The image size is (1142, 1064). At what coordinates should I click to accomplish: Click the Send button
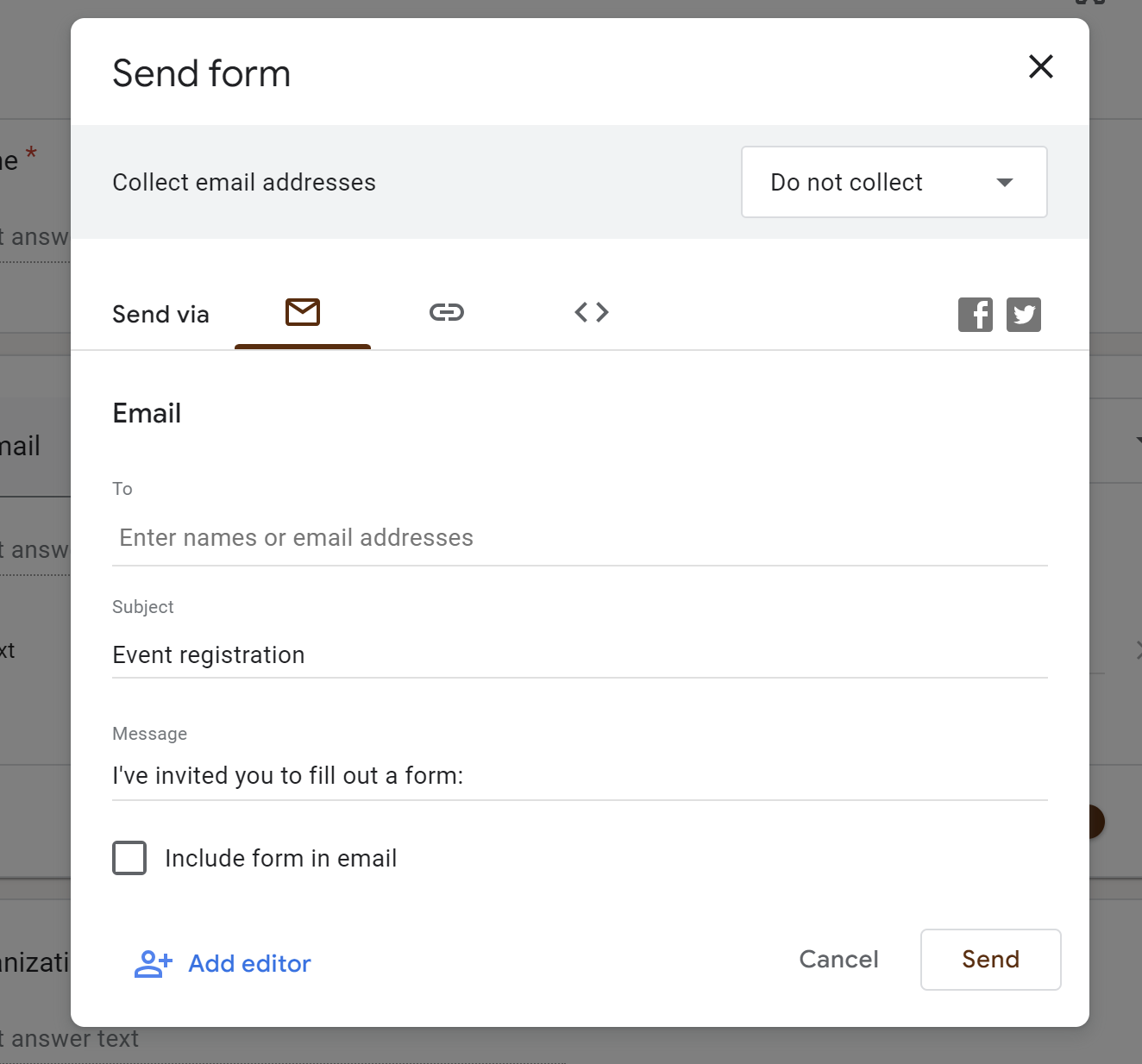[x=990, y=959]
